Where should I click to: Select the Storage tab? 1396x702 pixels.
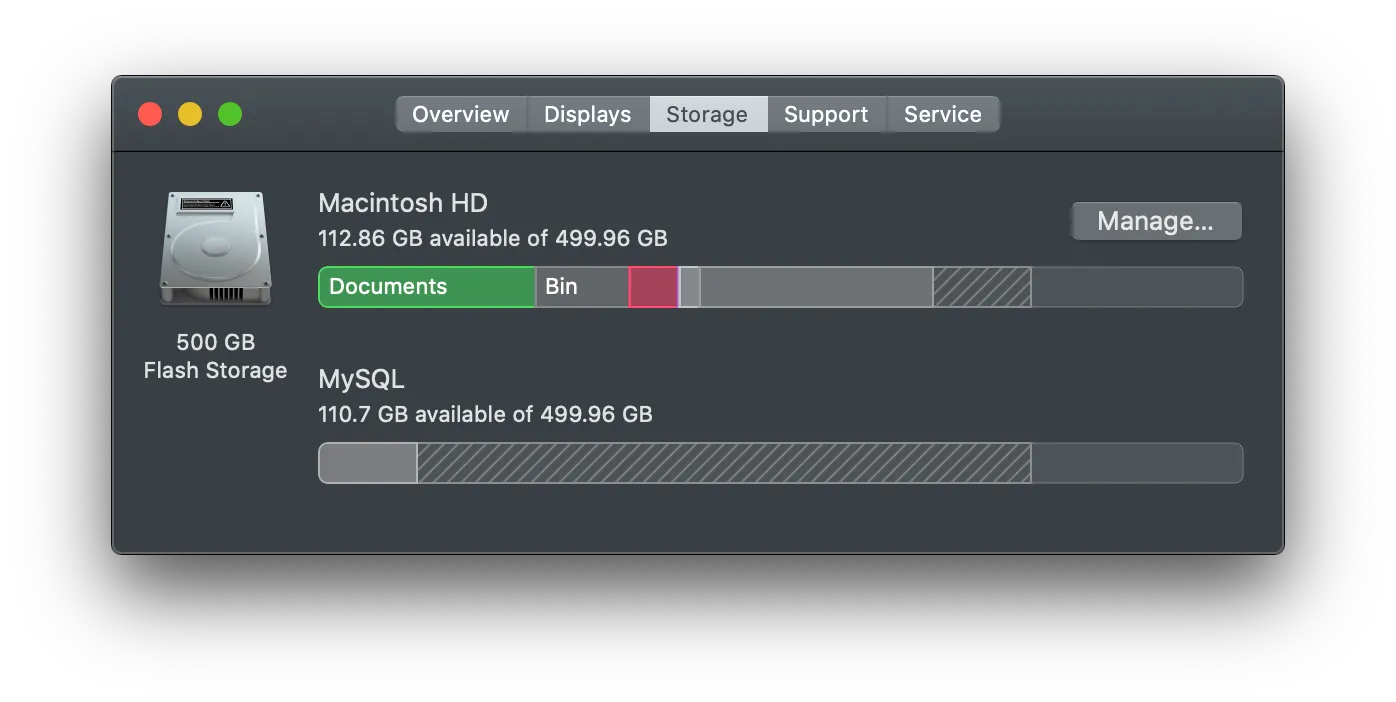point(707,114)
